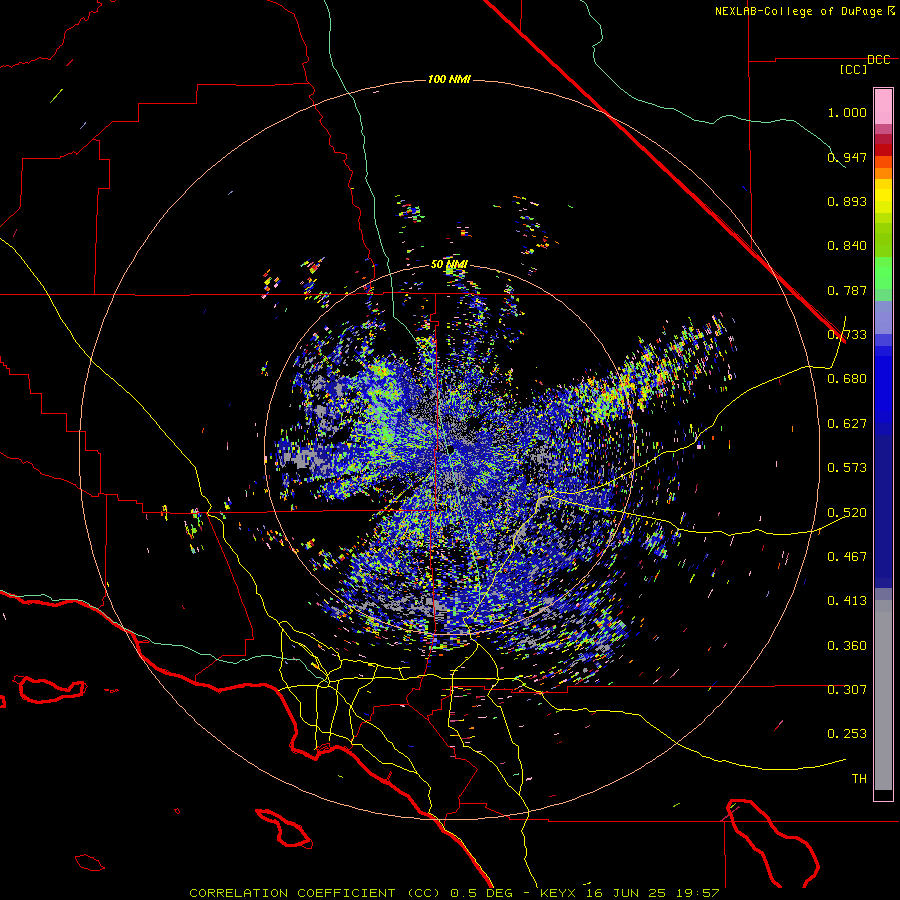Click the 0.840 legend value

coord(847,246)
